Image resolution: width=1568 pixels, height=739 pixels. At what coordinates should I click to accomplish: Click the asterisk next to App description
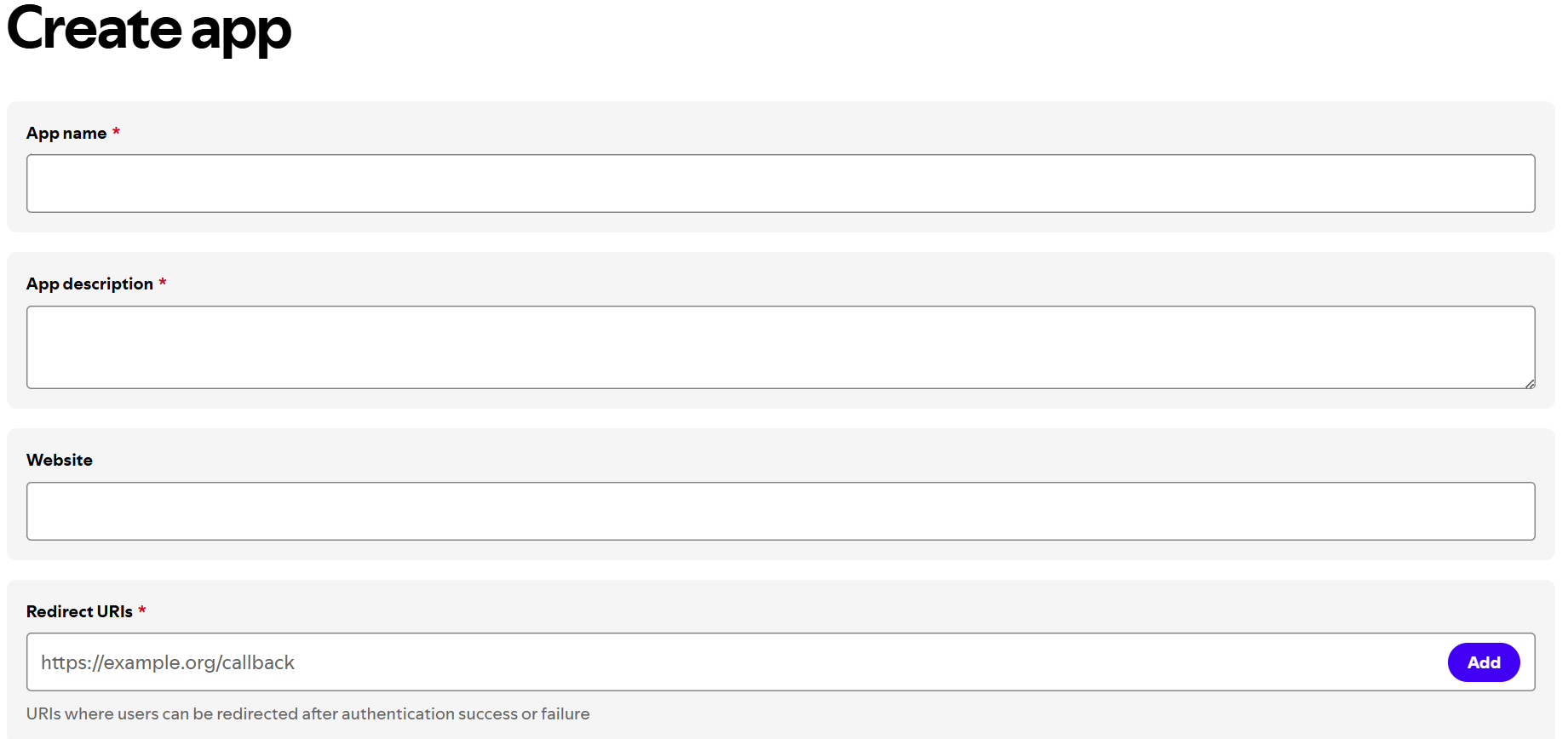pos(163,283)
